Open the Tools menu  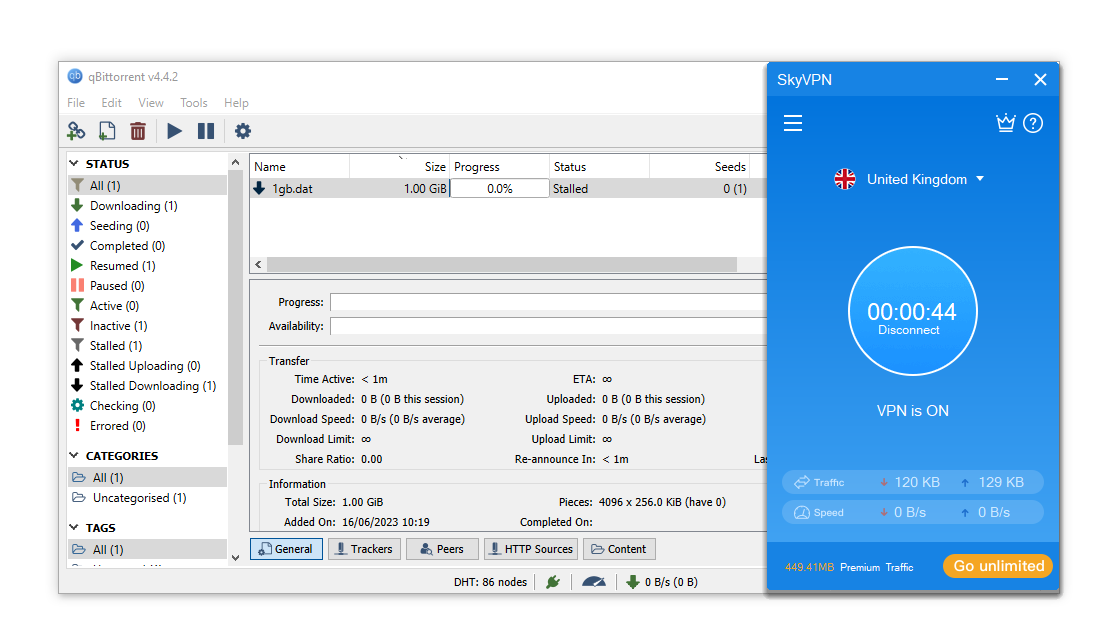pos(193,103)
